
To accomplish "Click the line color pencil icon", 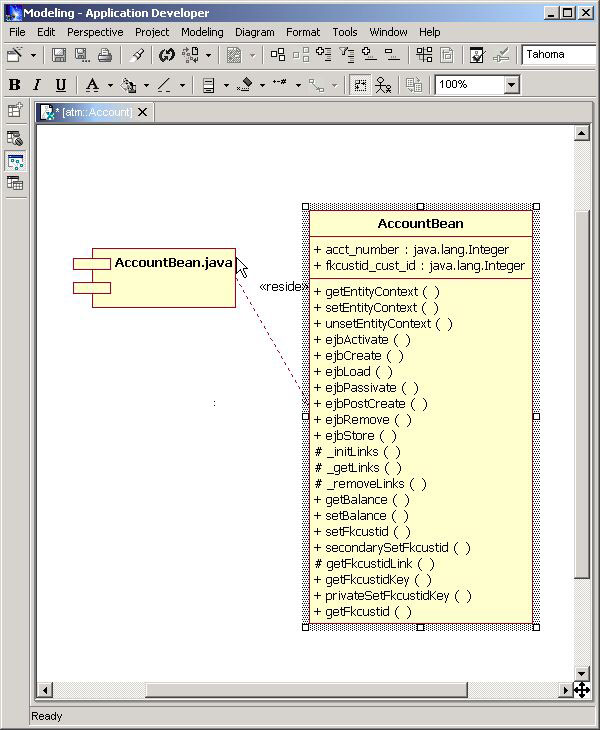I will [164, 85].
